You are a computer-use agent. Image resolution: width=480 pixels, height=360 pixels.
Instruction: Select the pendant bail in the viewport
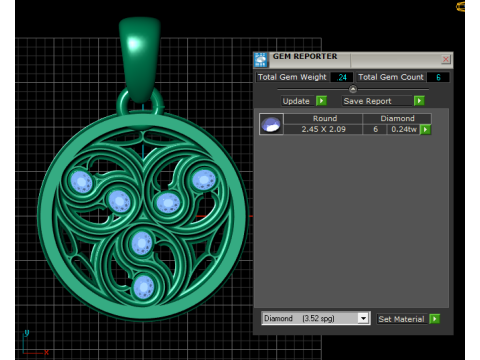140,60
